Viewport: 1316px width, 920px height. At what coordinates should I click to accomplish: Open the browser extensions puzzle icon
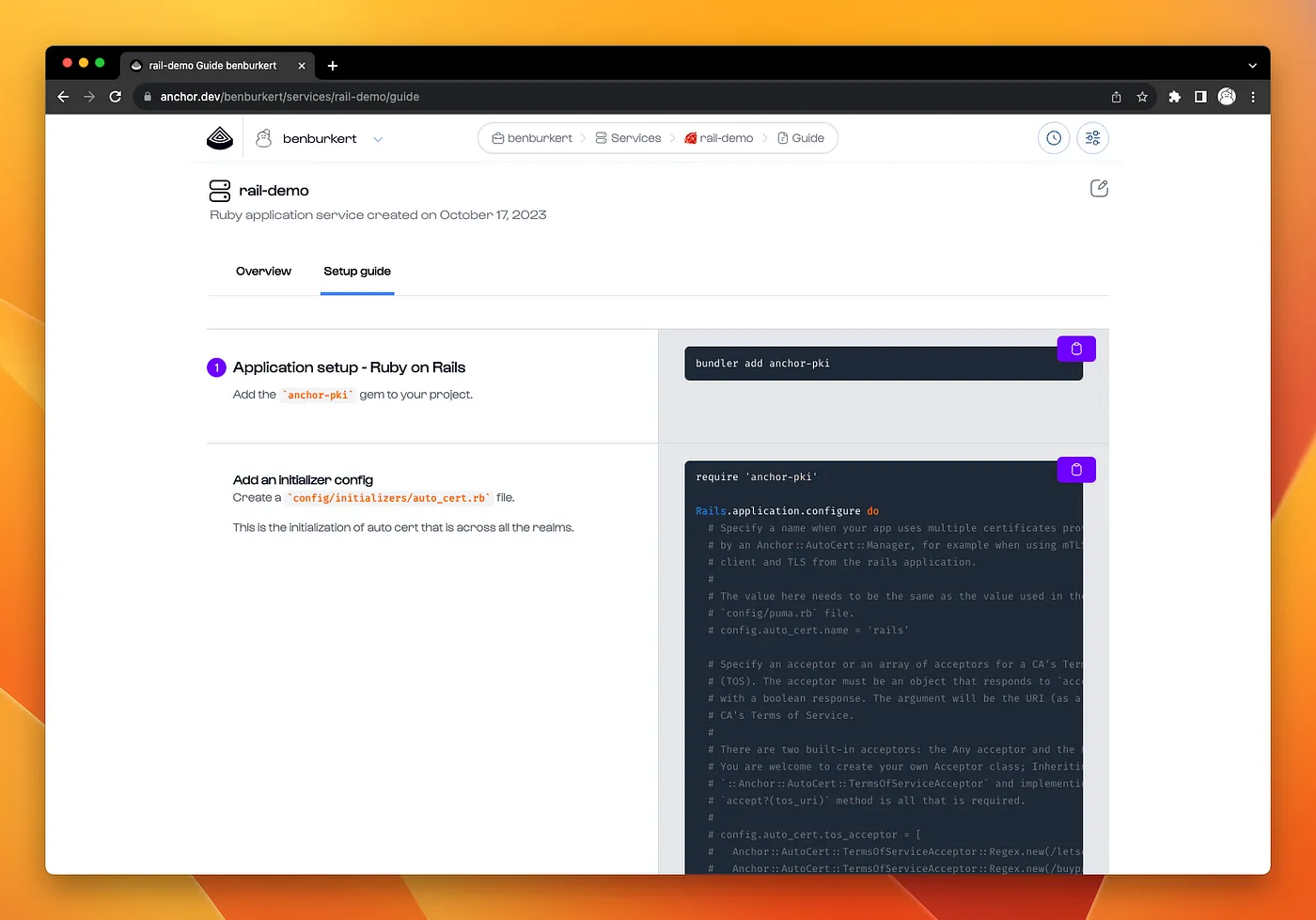[x=1174, y=97]
